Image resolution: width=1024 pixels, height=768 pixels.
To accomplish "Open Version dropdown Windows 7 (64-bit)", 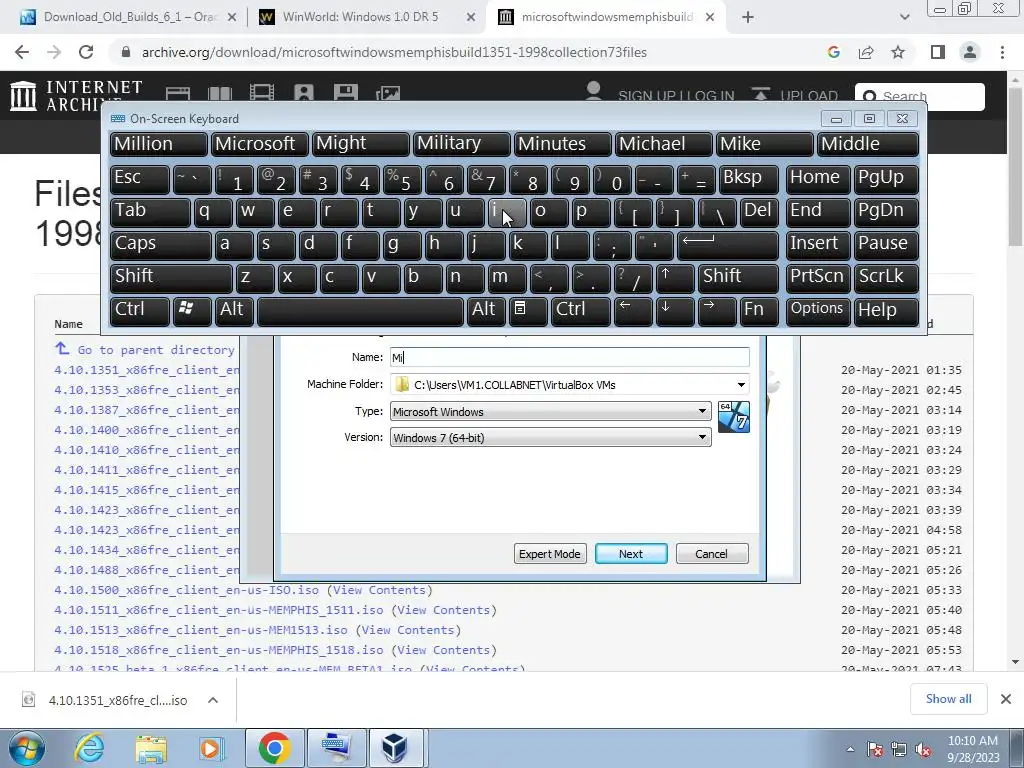I will click(550, 438).
